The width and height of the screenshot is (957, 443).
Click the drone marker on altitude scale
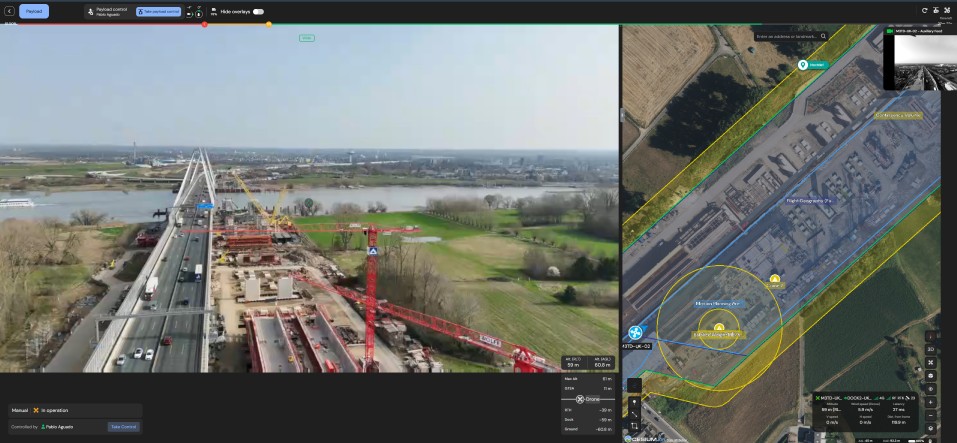coord(579,398)
